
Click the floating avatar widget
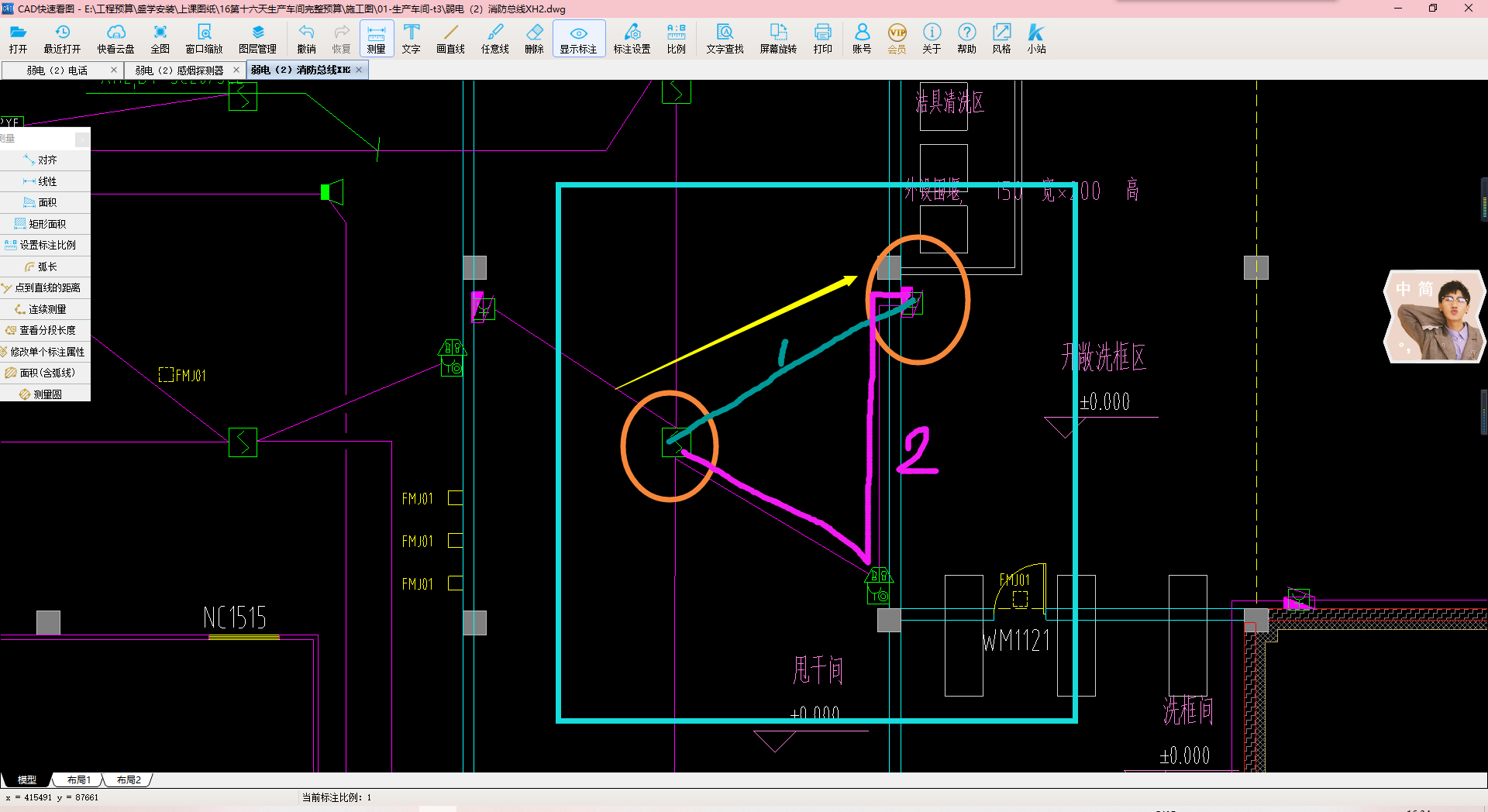[x=1435, y=316]
